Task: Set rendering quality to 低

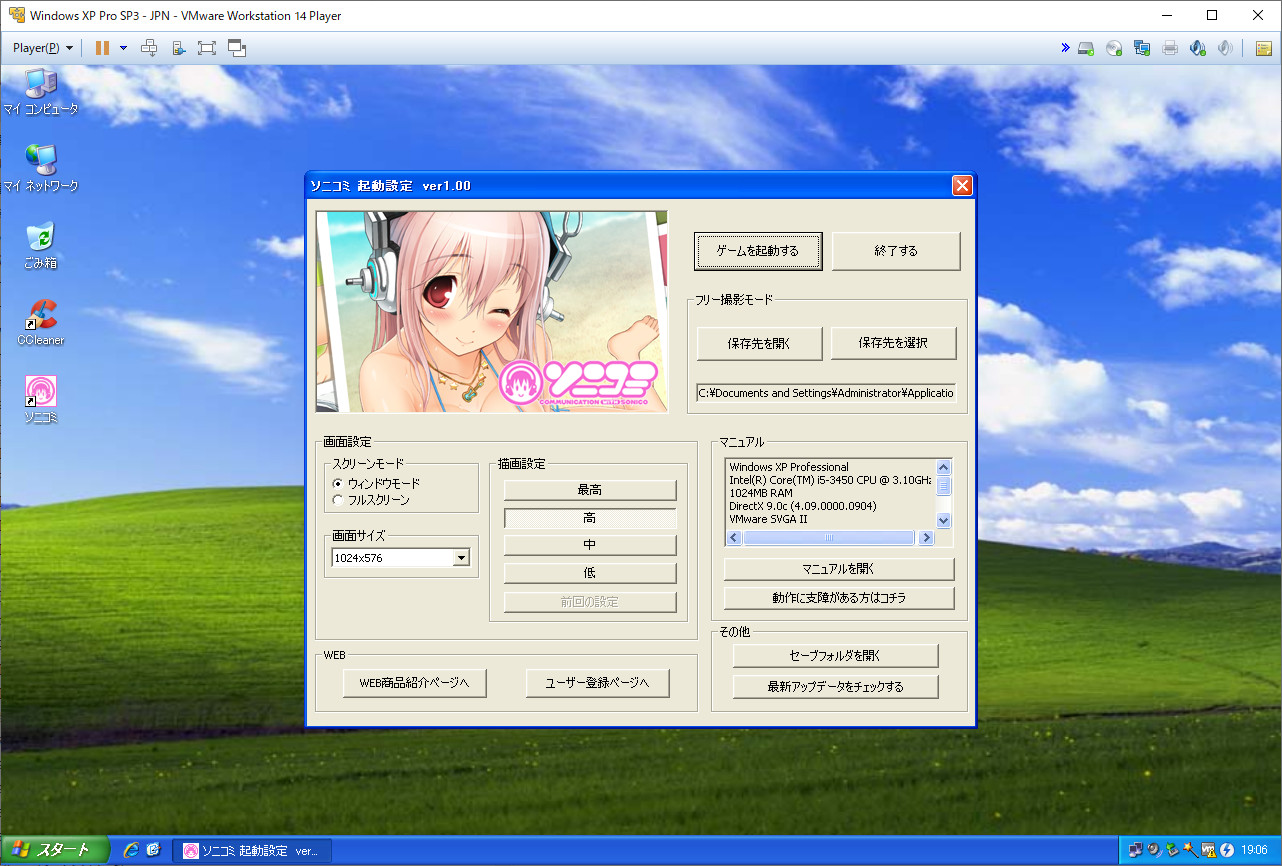Action: pyautogui.click(x=590, y=573)
